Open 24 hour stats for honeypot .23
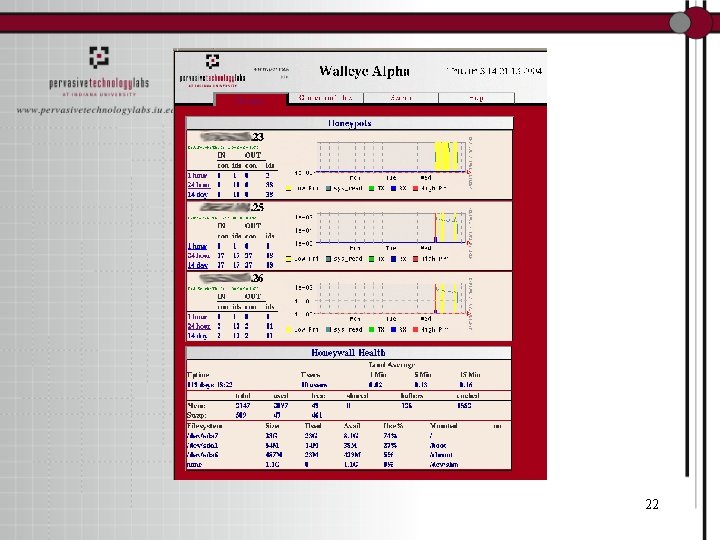720x540 pixels. coord(198,185)
